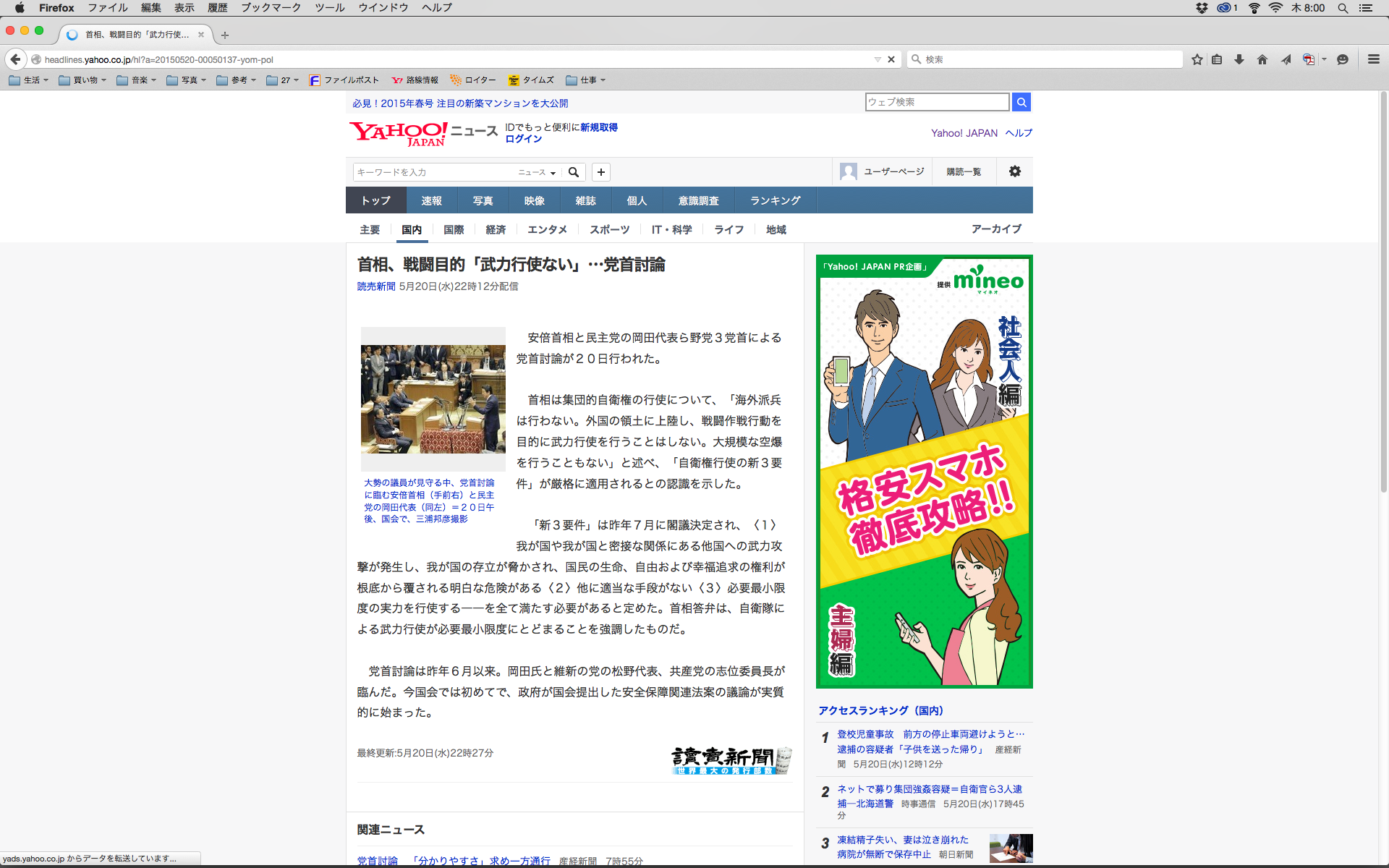Click the Firefox home icon

point(1262,59)
